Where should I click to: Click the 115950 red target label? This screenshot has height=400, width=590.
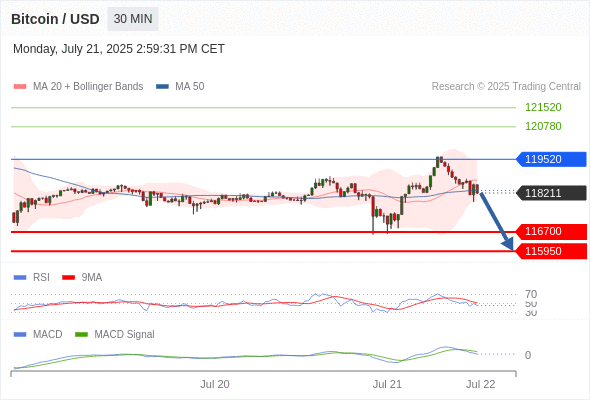tap(551, 251)
